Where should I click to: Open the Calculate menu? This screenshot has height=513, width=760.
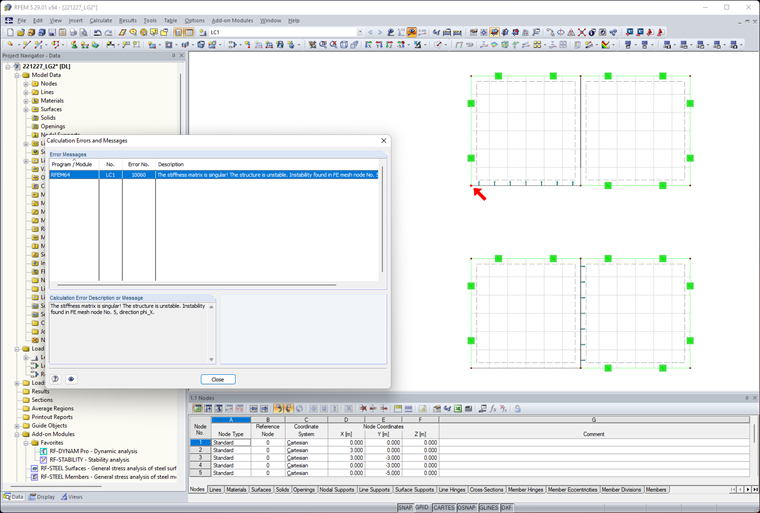101,20
